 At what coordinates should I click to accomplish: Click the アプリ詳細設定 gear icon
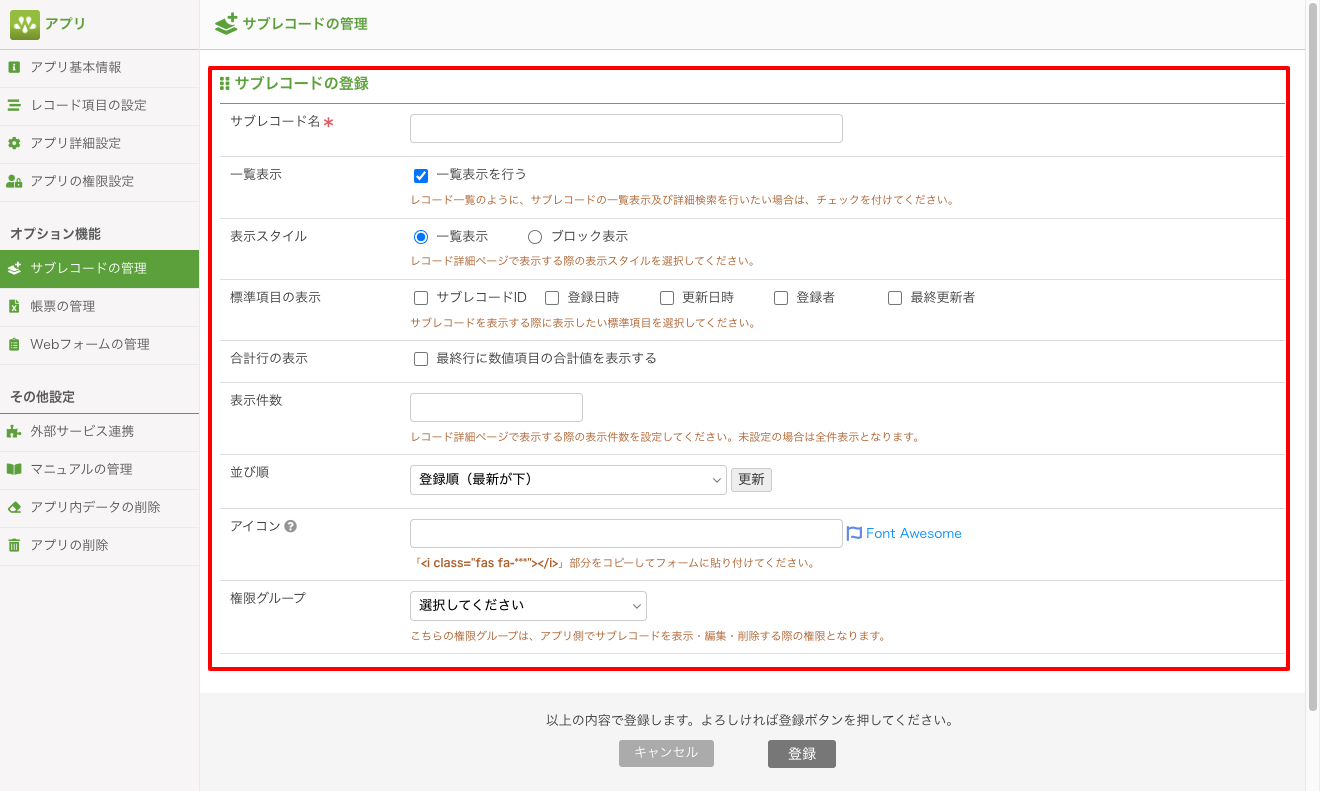[x=14, y=143]
